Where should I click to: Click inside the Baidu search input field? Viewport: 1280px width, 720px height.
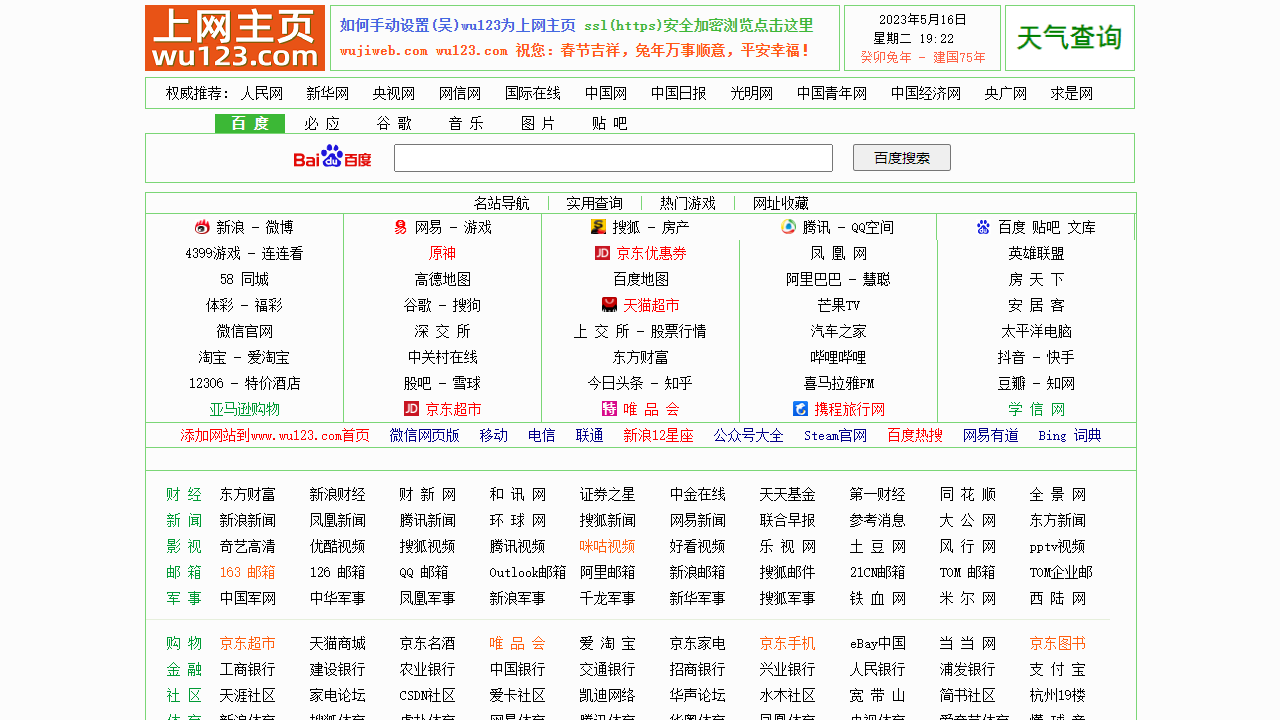point(613,157)
